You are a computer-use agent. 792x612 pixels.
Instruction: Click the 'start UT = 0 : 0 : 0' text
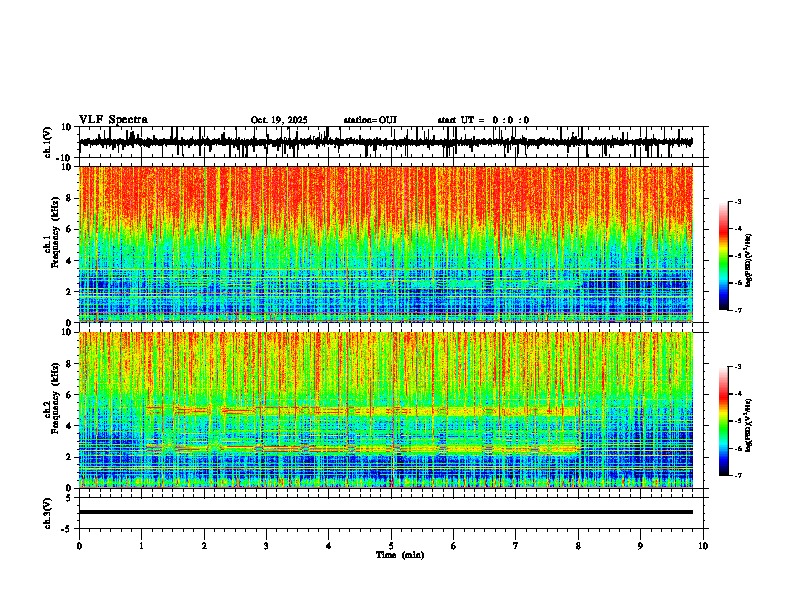[x=483, y=120]
